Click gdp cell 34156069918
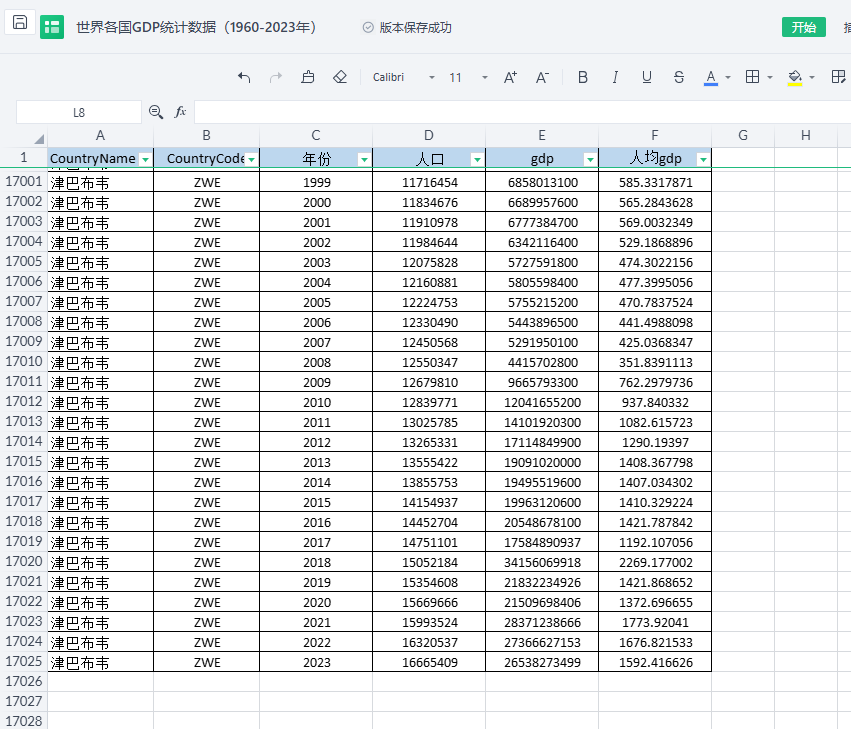This screenshot has width=851, height=729. (542, 562)
